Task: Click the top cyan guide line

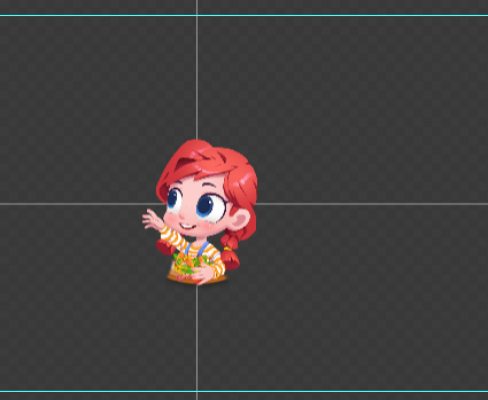Action: coord(244,15)
